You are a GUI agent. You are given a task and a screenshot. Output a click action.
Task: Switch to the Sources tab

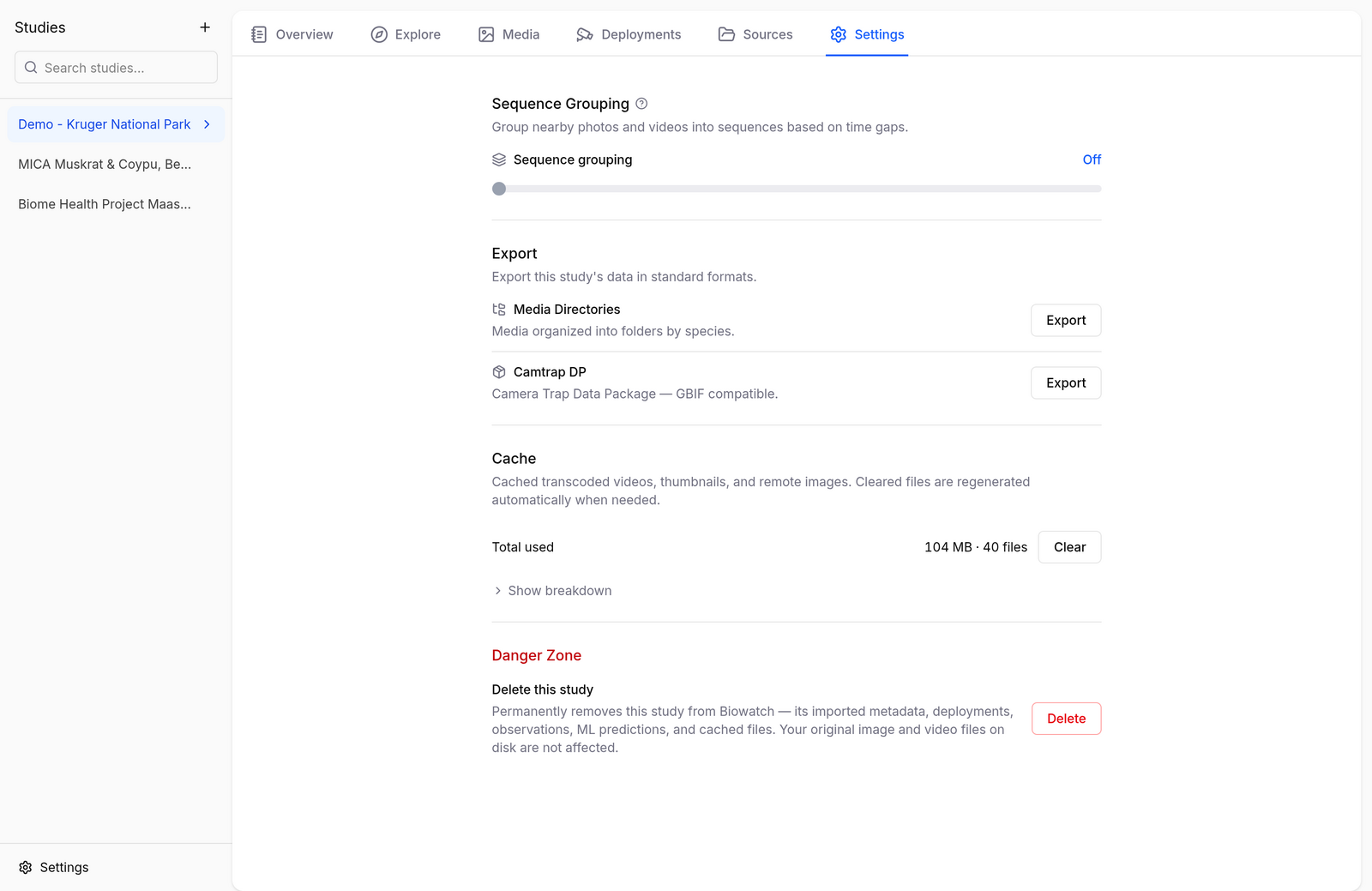coord(755,34)
